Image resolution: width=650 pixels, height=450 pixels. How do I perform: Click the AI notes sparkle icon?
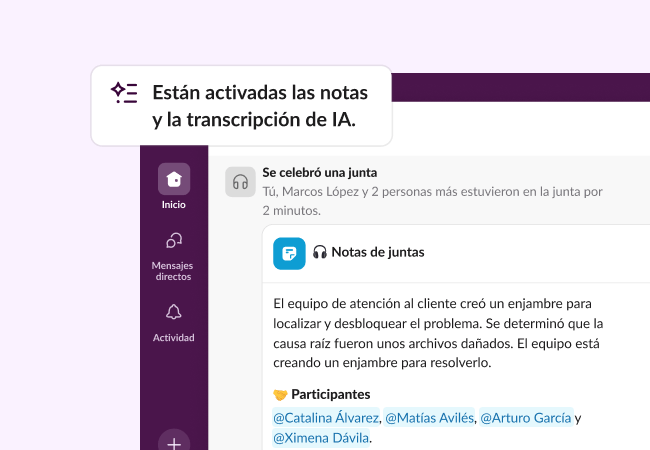click(124, 93)
